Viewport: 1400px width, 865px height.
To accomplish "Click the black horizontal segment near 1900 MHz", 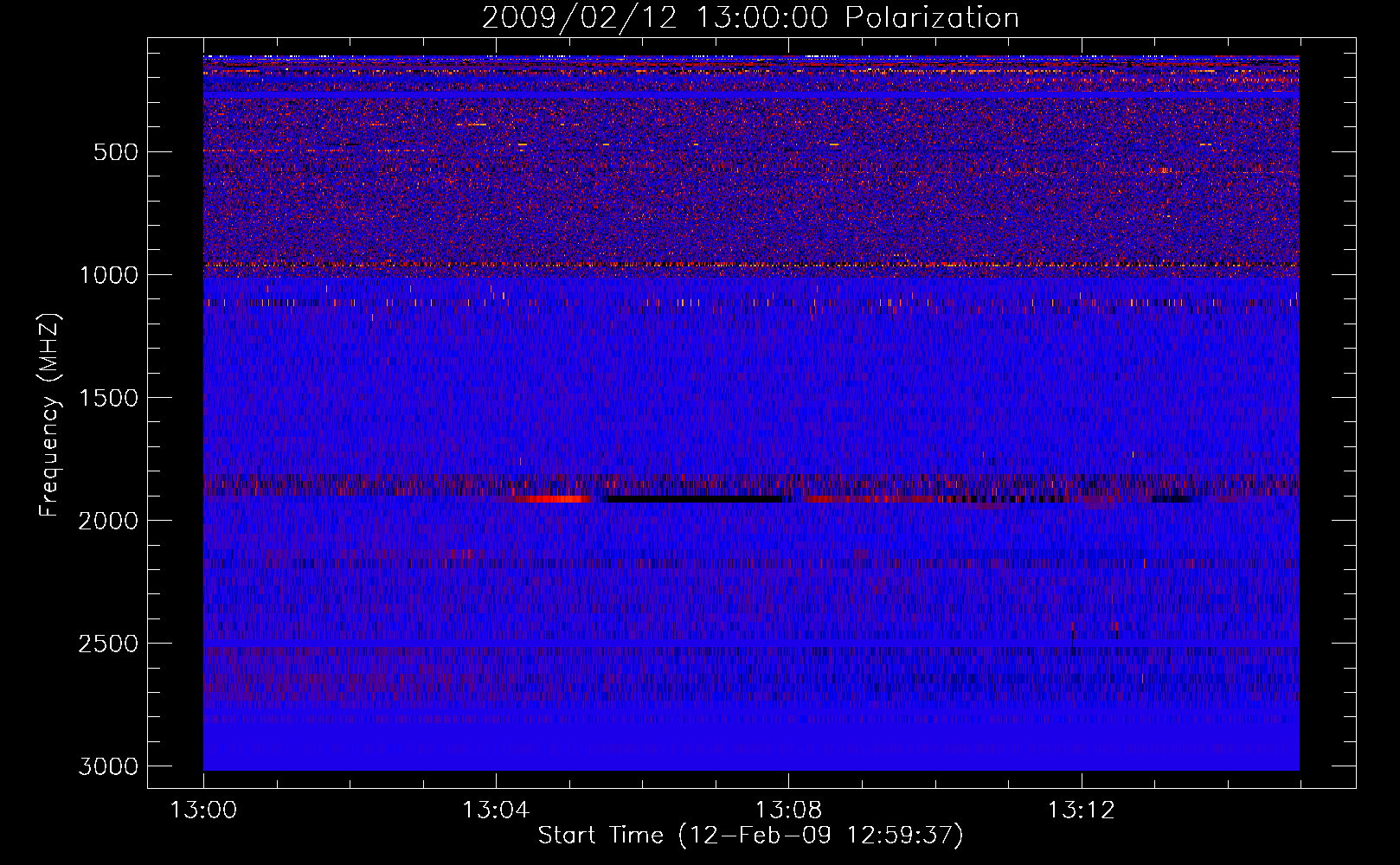I will click(x=692, y=498).
